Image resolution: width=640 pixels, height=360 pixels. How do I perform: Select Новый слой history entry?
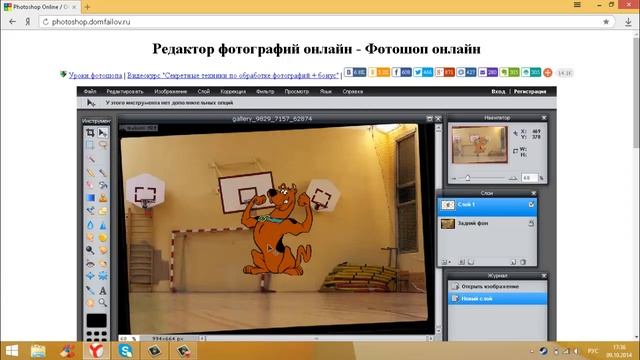click(x=498, y=299)
